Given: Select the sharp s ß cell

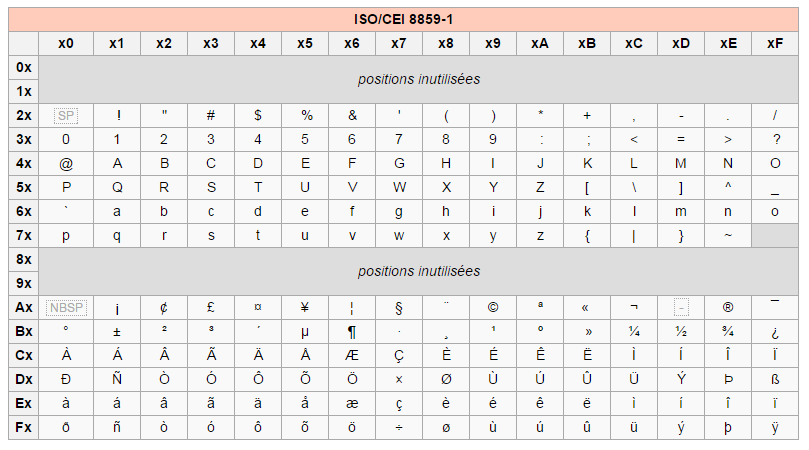Looking at the screenshot, I should 775,380.
